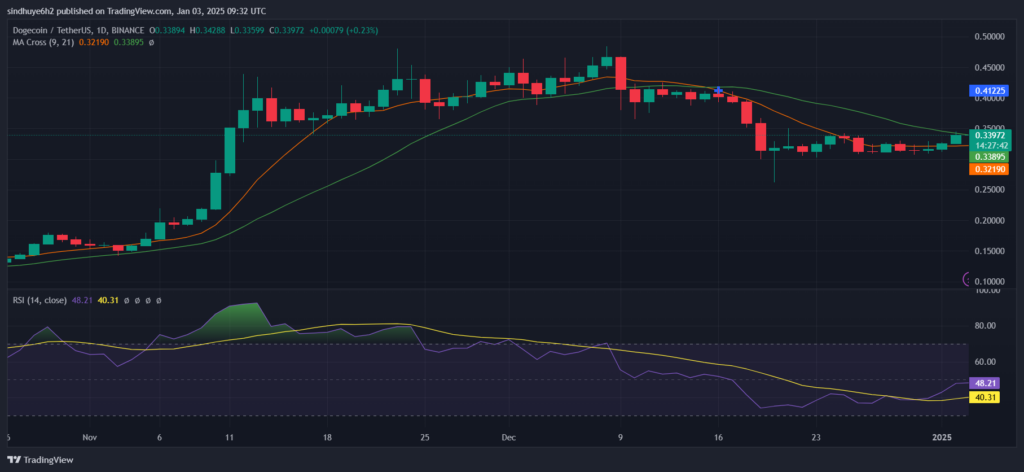Click green 0.33895 tag on price axis
Screen dimensions: 1024x472
(x=989, y=157)
